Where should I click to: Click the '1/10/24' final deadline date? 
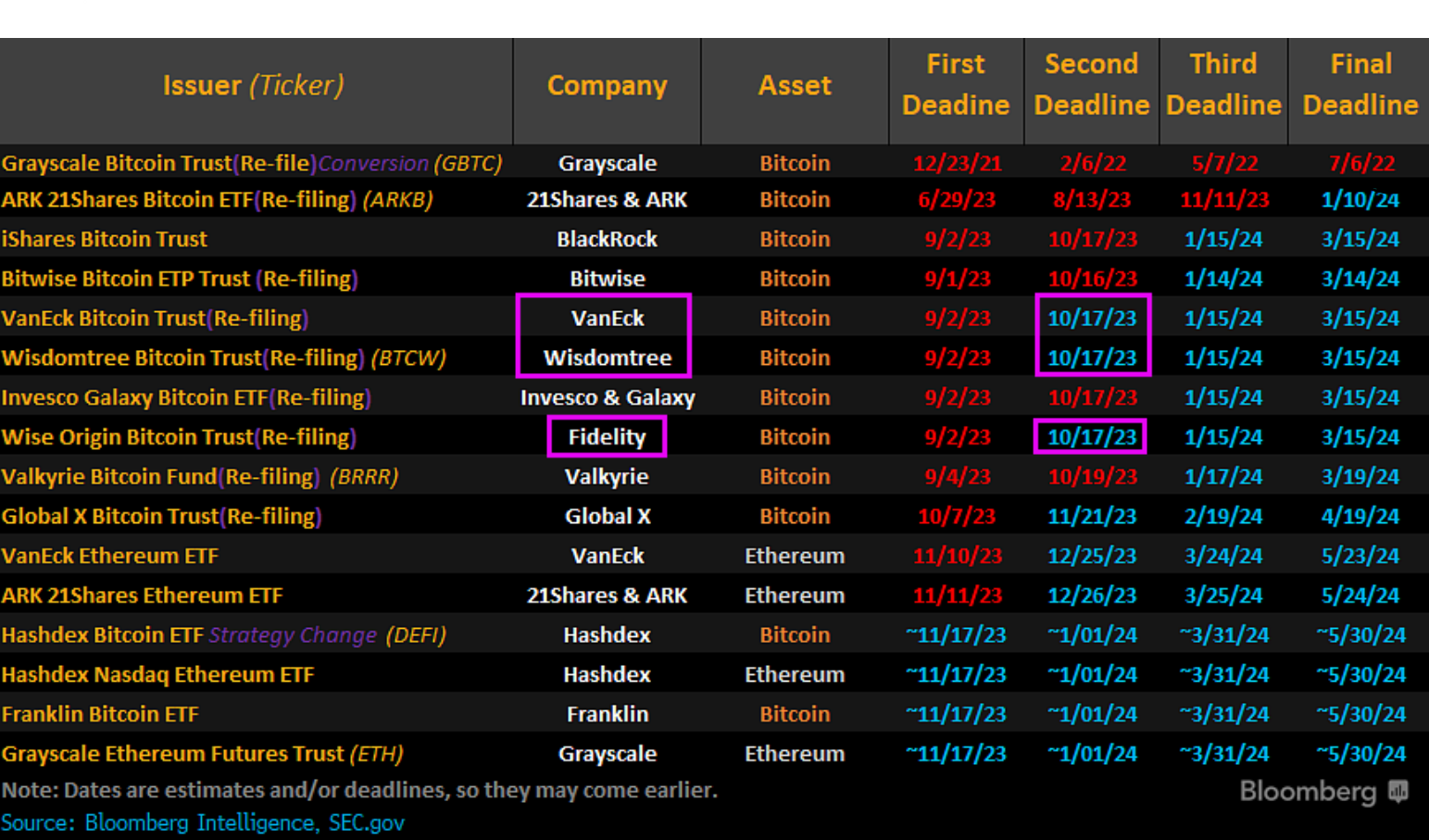coord(1360,200)
